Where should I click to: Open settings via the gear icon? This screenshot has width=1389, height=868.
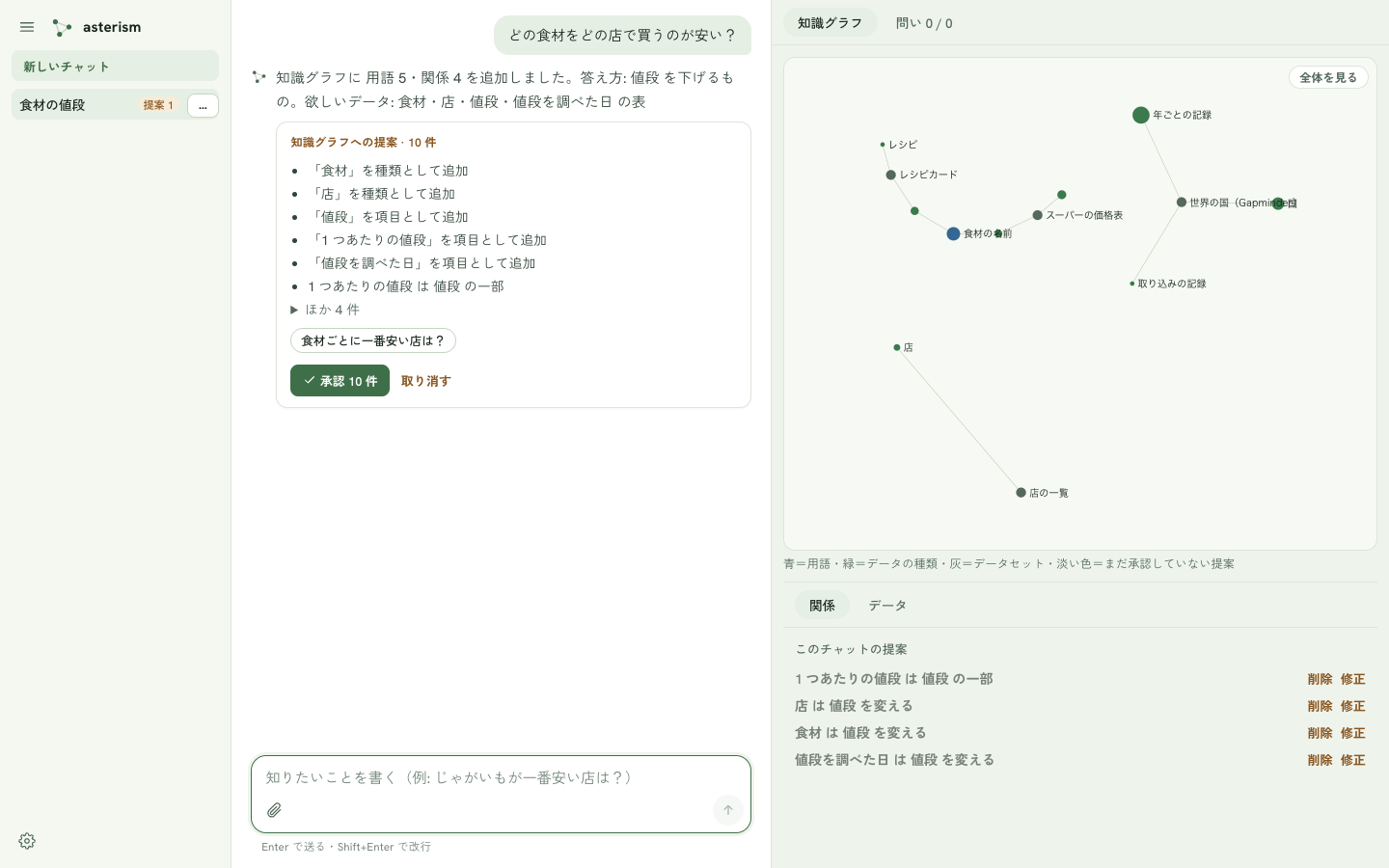click(27, 841)
